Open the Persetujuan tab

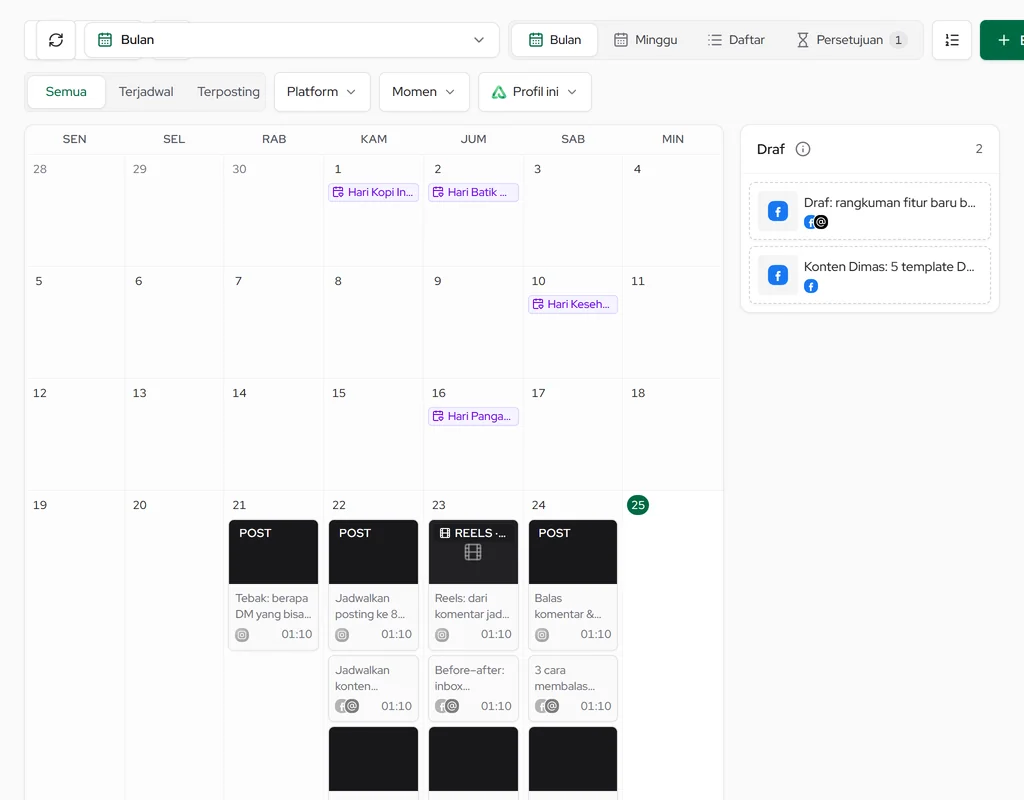pos(851,40)
